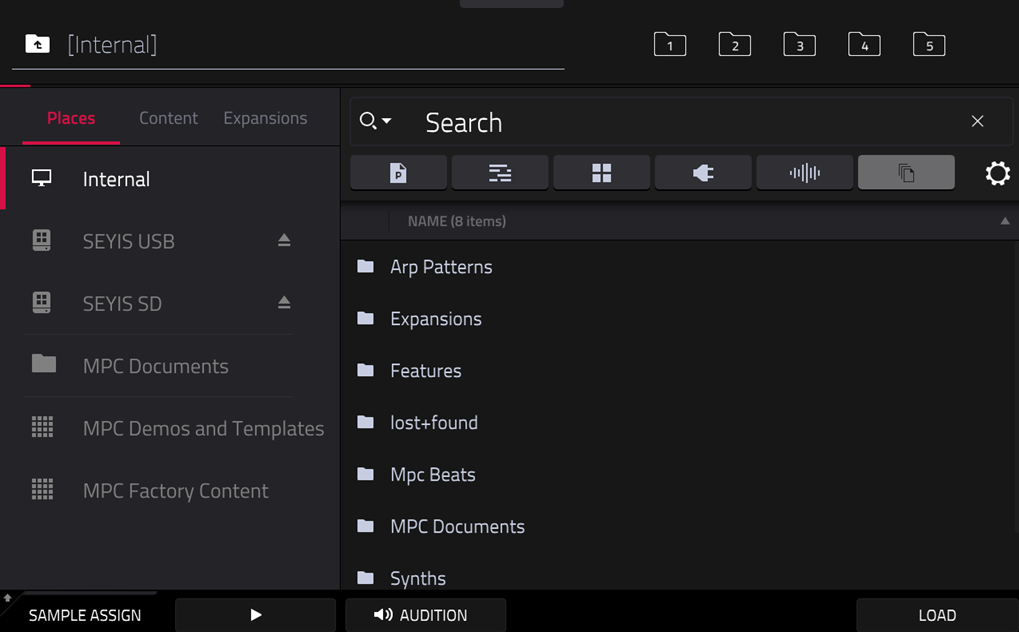
Task: Sort list by NAME column header
Action: pos(457,221)
